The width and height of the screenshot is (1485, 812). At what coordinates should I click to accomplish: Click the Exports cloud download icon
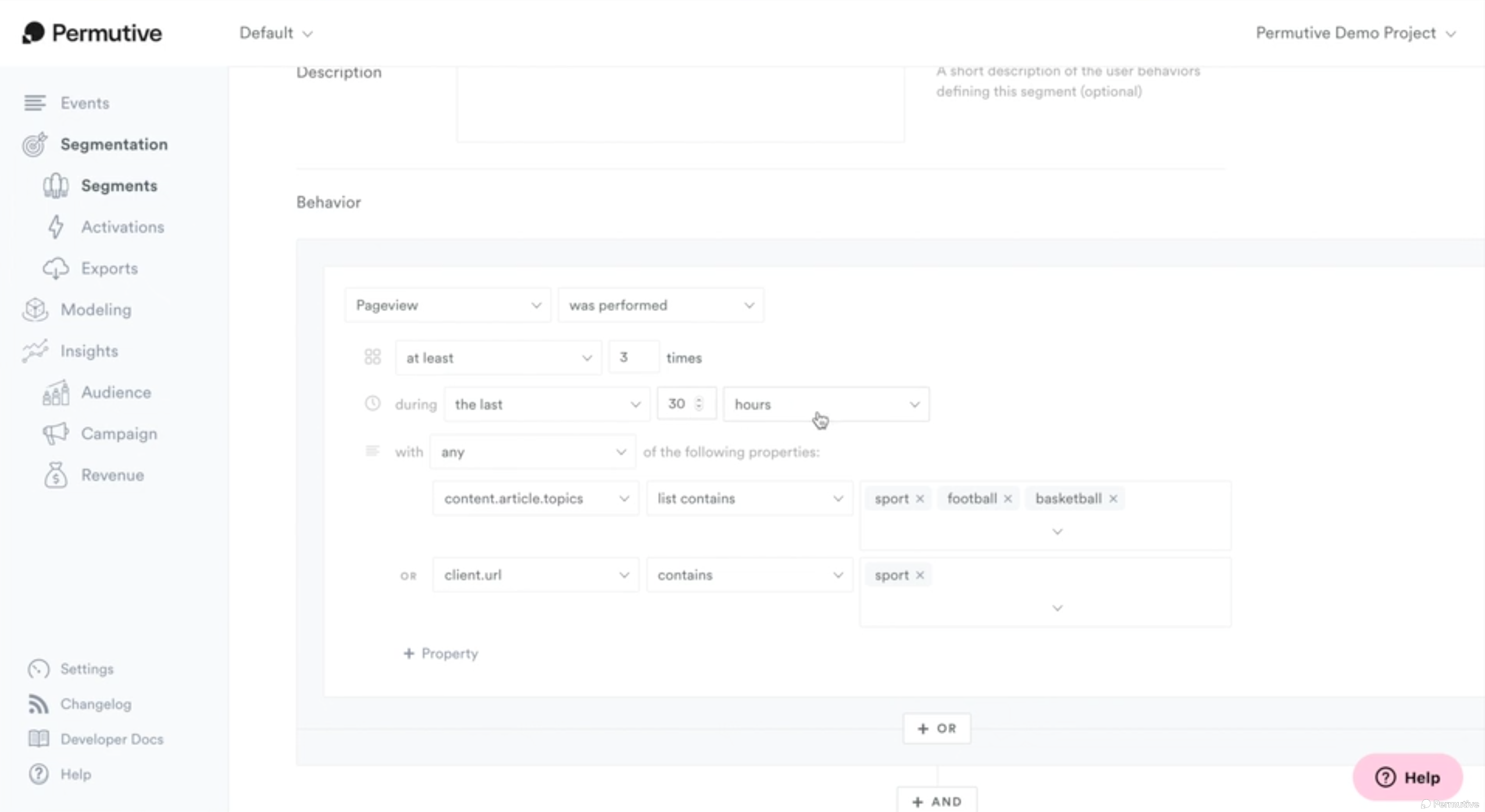(x=56, y=269)
